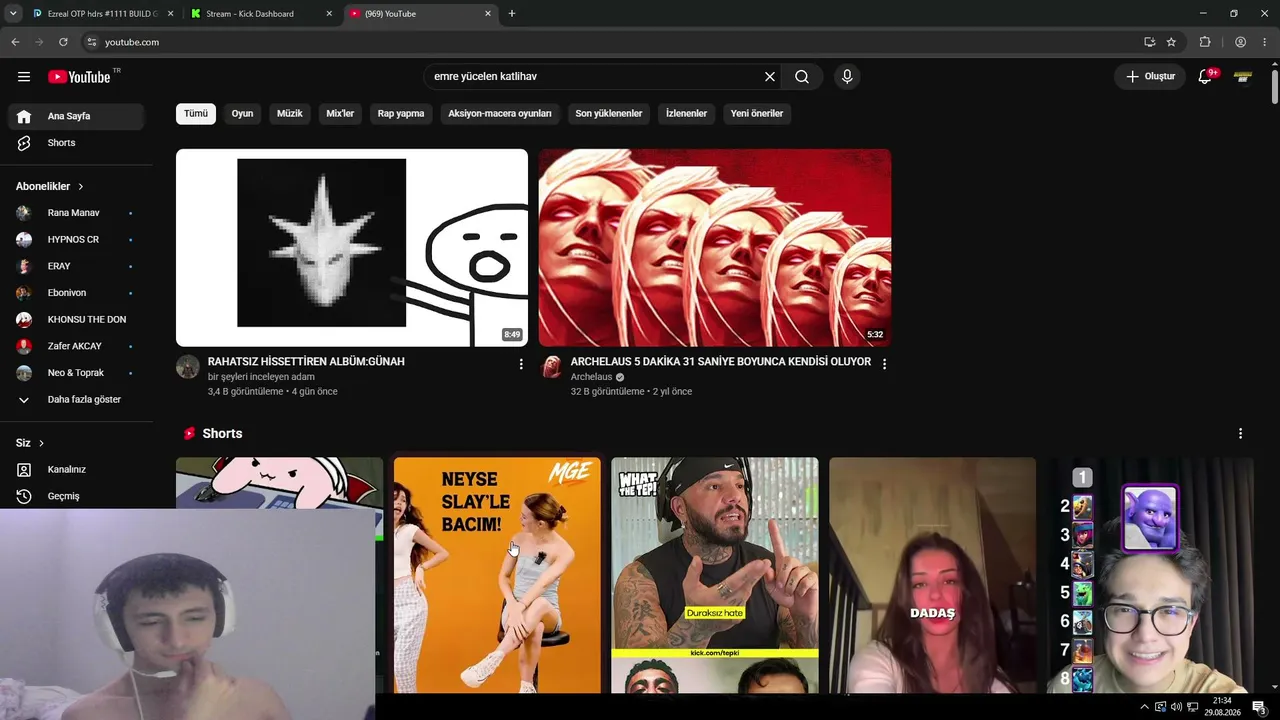Expand Daha fazla göster in subscriptions

point(76,400)
